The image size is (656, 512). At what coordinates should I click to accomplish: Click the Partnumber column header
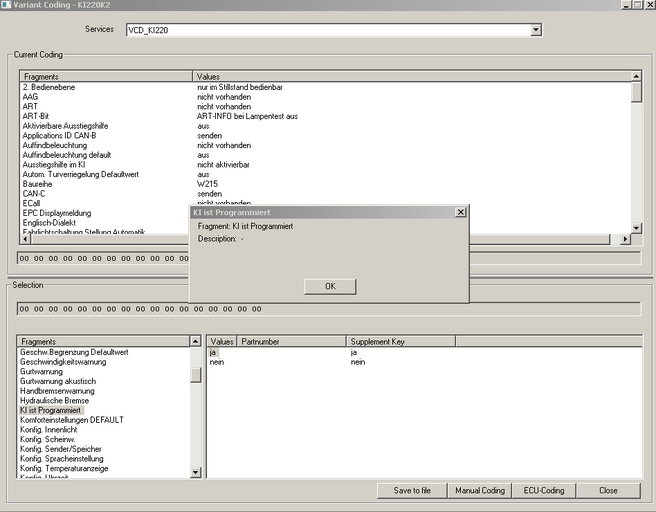click(x=292, y=341)
